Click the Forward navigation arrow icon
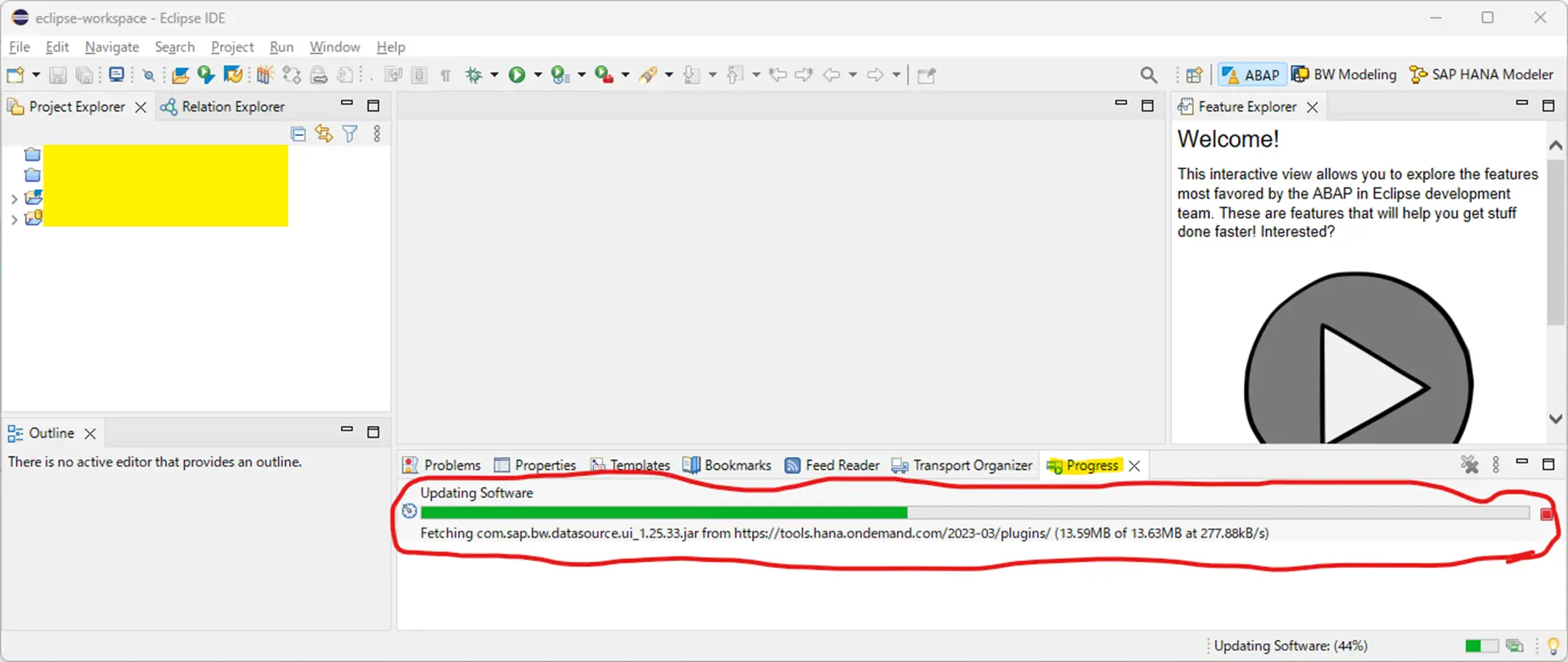This screenshot has width=1568, height=662. (875, 75)
